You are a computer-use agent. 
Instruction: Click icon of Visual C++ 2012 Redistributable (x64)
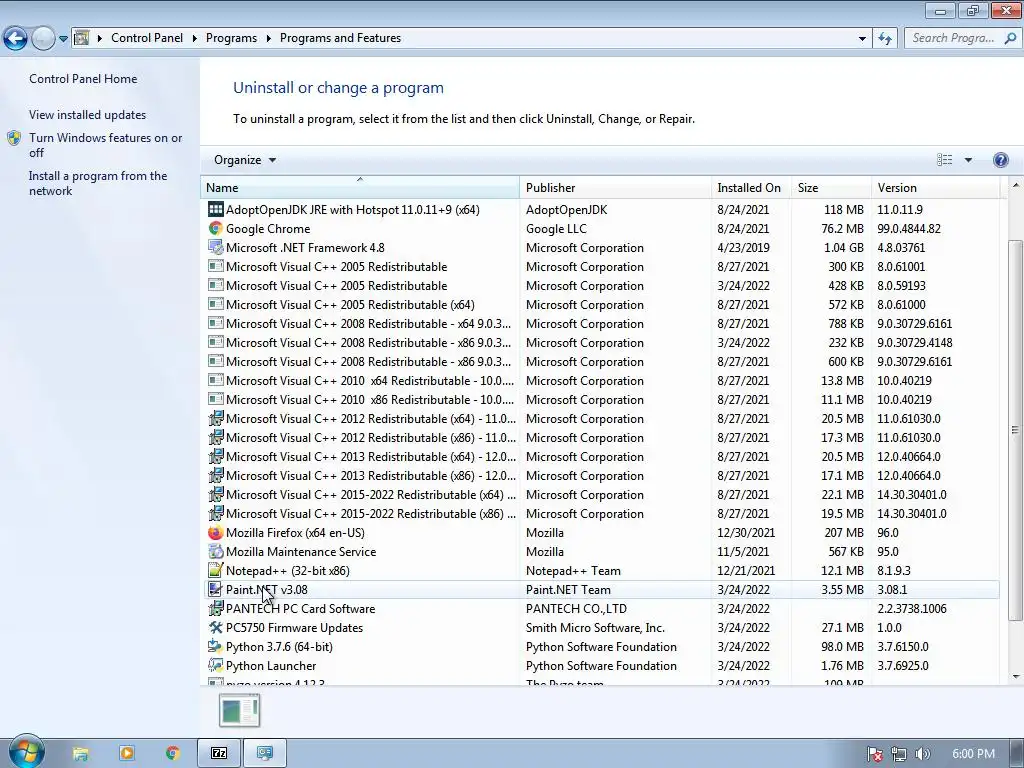coord(216,419)
